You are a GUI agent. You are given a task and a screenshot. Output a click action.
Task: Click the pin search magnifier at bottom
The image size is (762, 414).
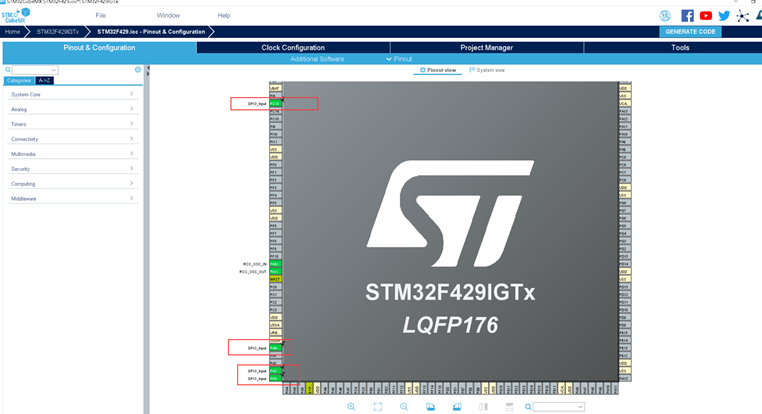(x=528, y=407)
